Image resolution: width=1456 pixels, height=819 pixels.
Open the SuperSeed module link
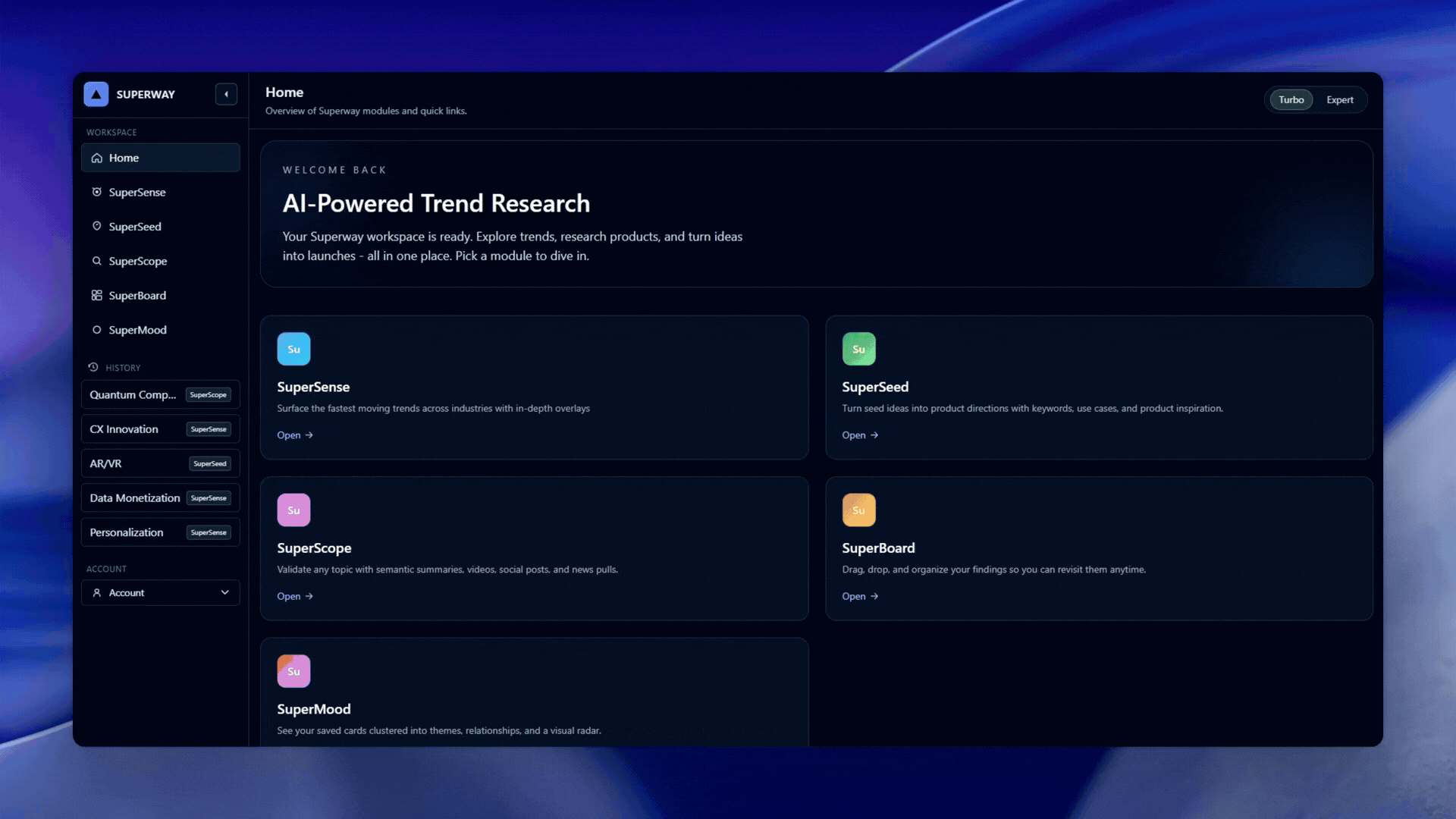(860, 435)
